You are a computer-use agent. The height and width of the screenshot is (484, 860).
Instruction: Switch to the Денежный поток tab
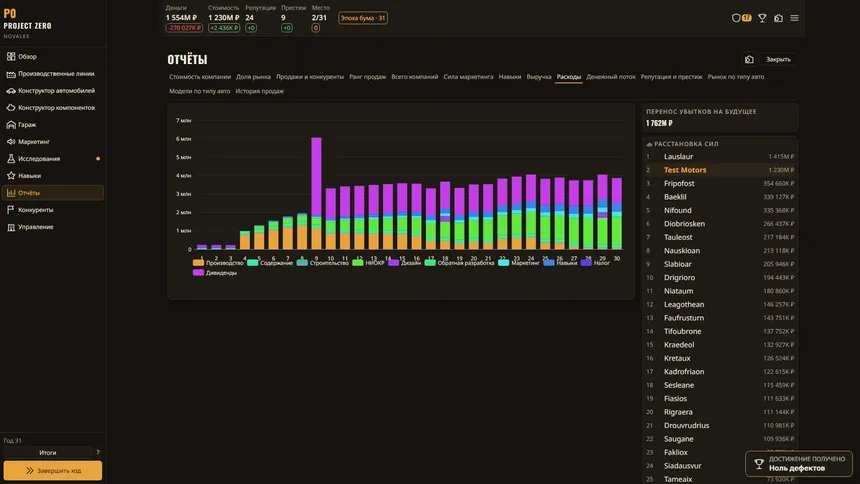610,77
